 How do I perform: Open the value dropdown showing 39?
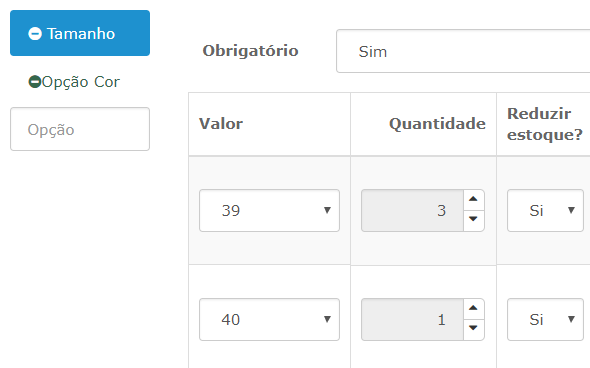click(x=269, y=210)
